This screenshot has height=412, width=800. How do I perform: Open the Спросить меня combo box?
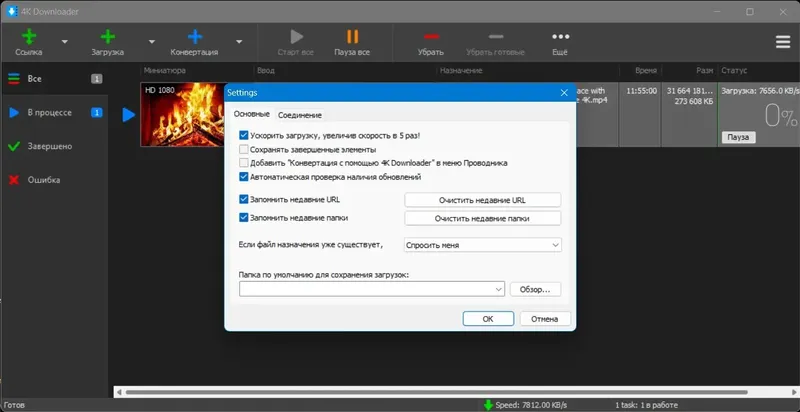point(482,245)
